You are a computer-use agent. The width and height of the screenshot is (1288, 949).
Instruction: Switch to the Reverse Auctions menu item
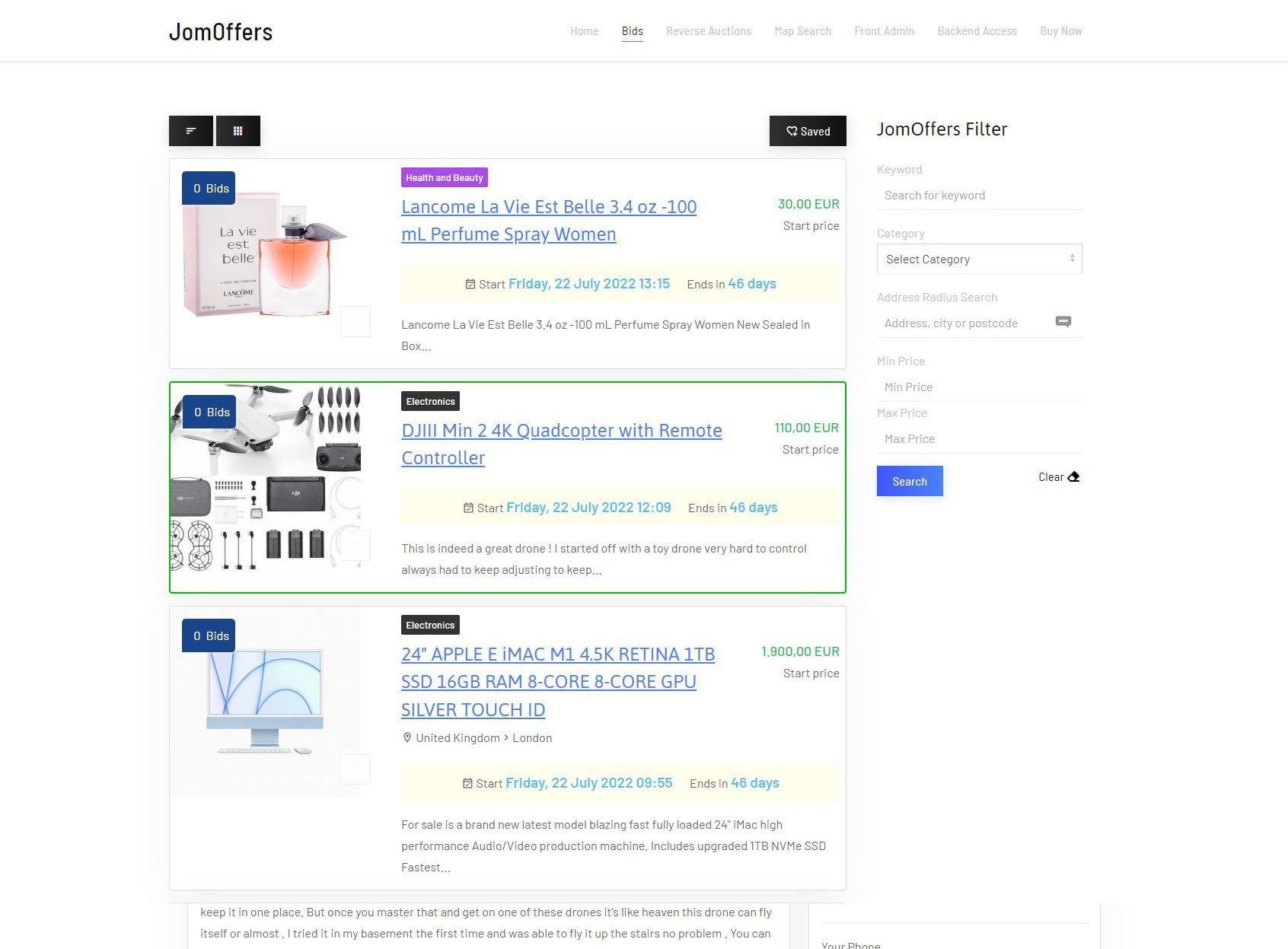point(708,31)
